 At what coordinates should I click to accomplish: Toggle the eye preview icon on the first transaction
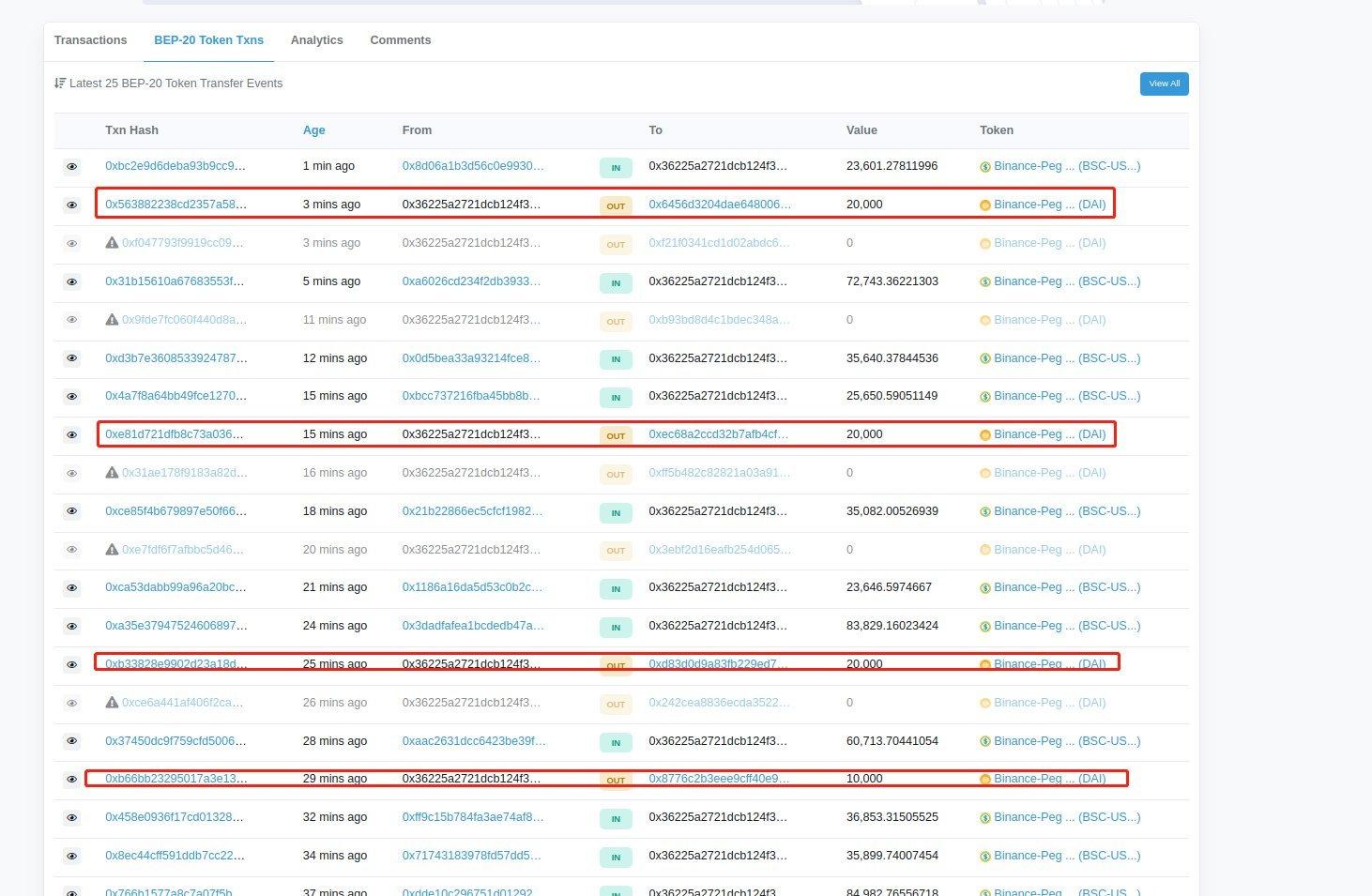click(72, 166)
